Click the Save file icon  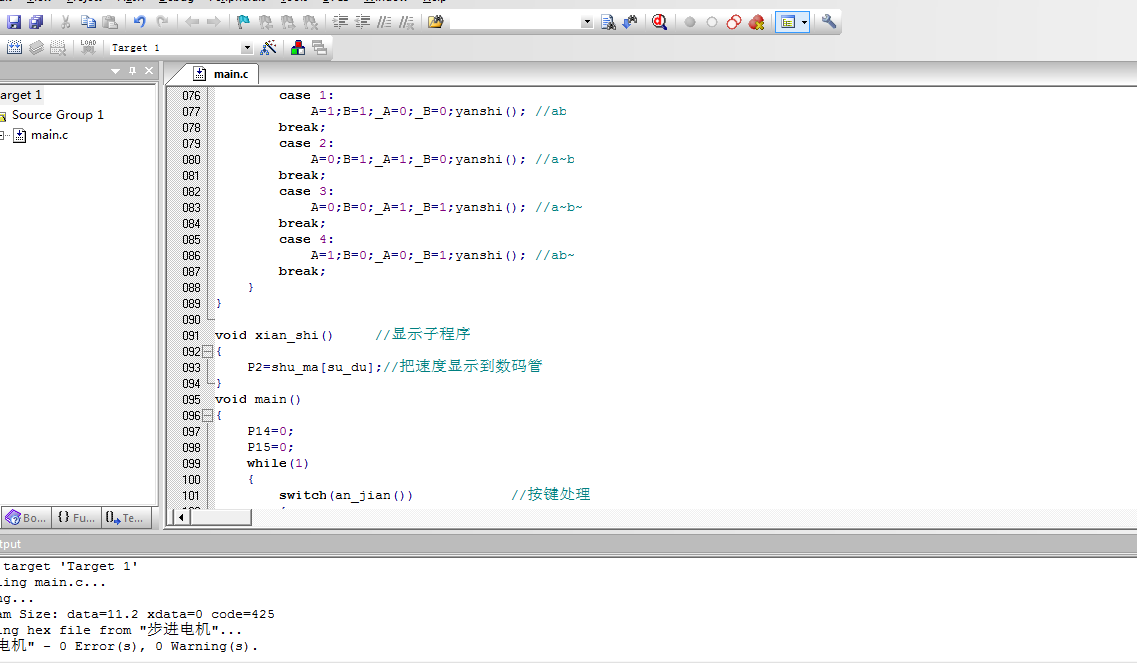(x=14, y=22)
